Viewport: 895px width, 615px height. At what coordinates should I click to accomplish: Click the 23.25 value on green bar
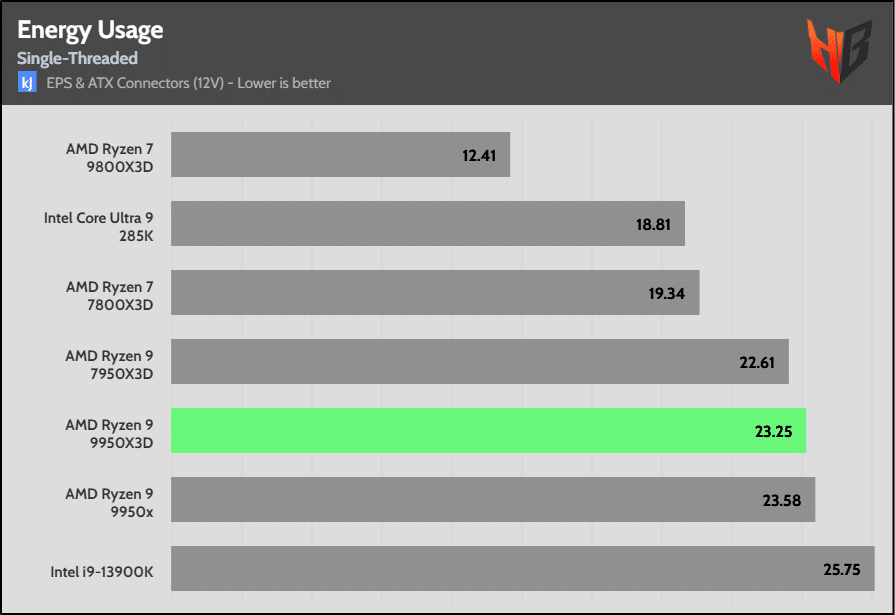pyautogui.click(x=774, y=431)
